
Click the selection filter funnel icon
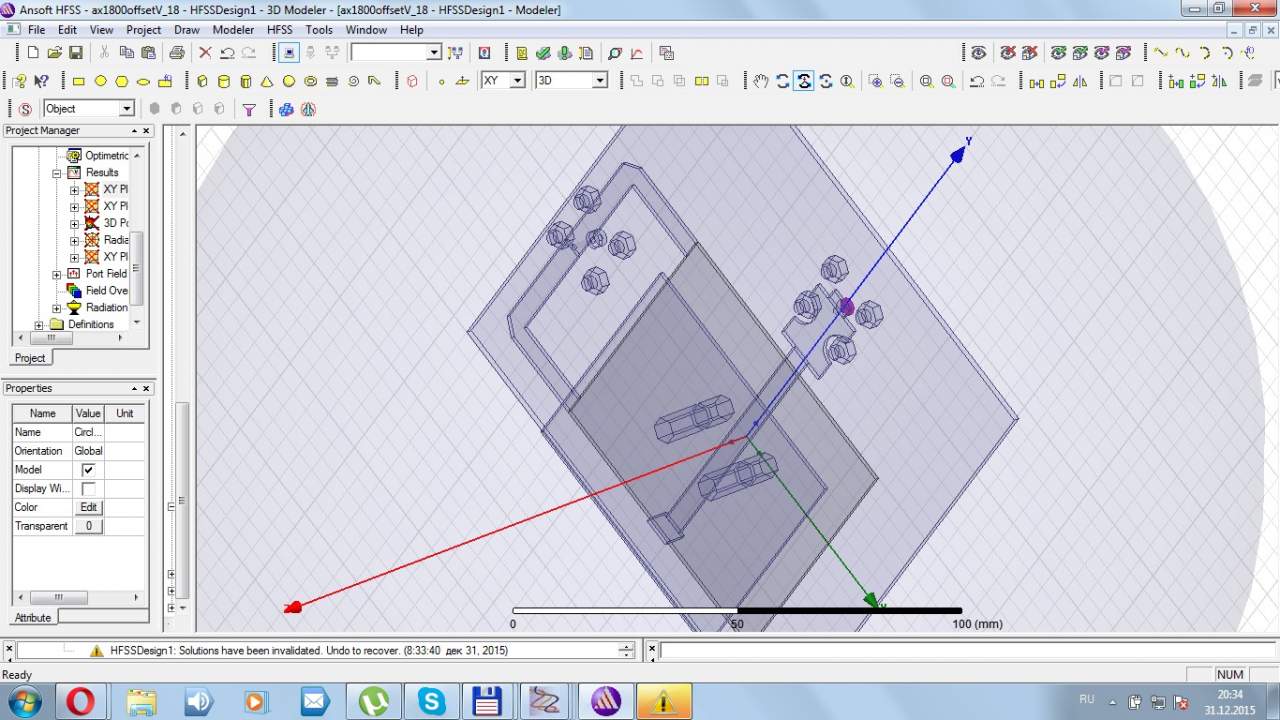249,109
